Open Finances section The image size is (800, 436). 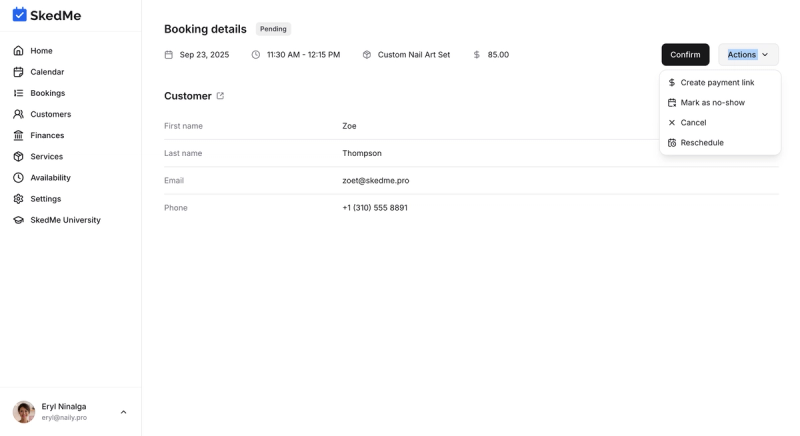(47, 135)
